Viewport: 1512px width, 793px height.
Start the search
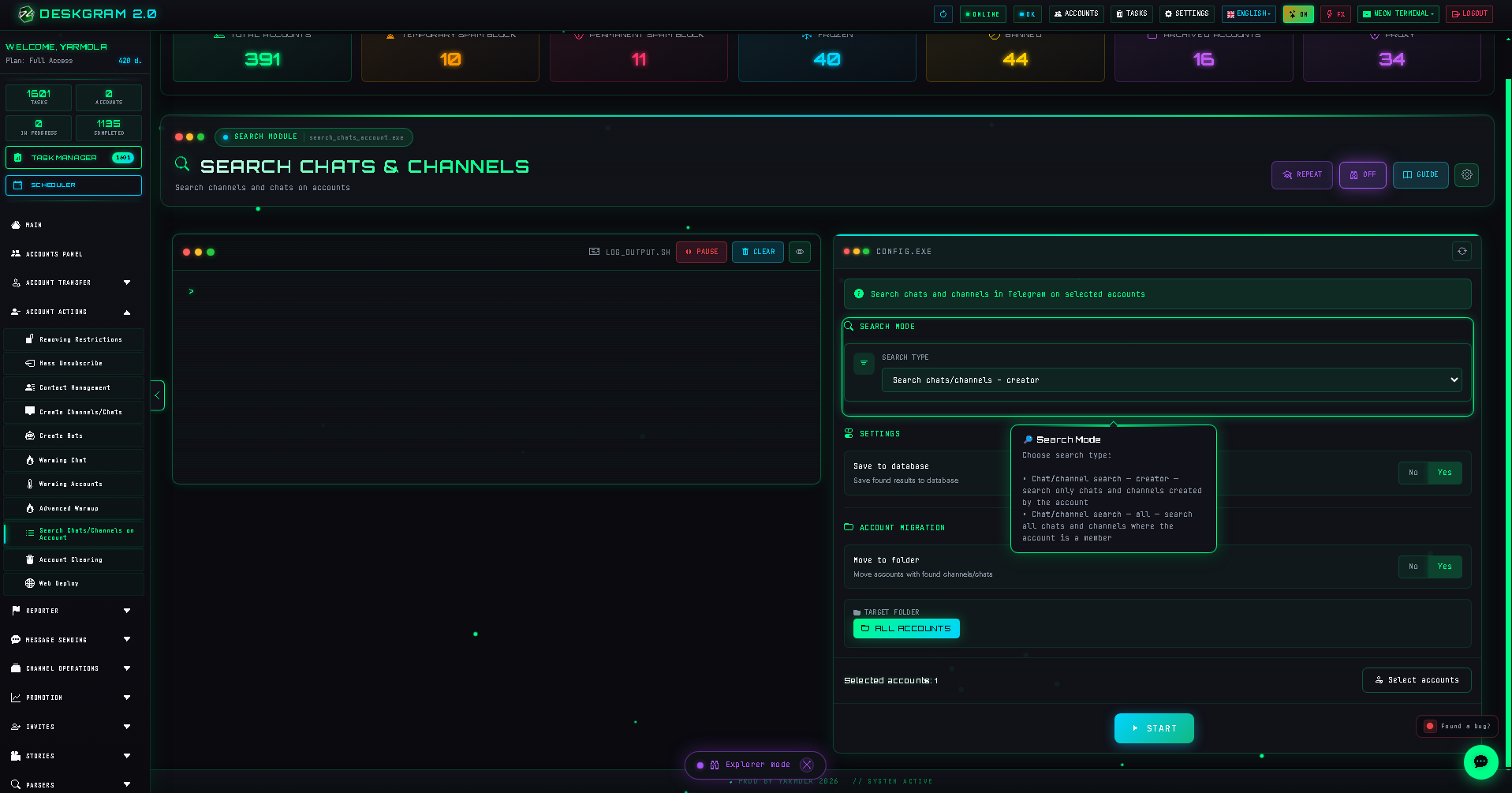tap(1154, 728)
